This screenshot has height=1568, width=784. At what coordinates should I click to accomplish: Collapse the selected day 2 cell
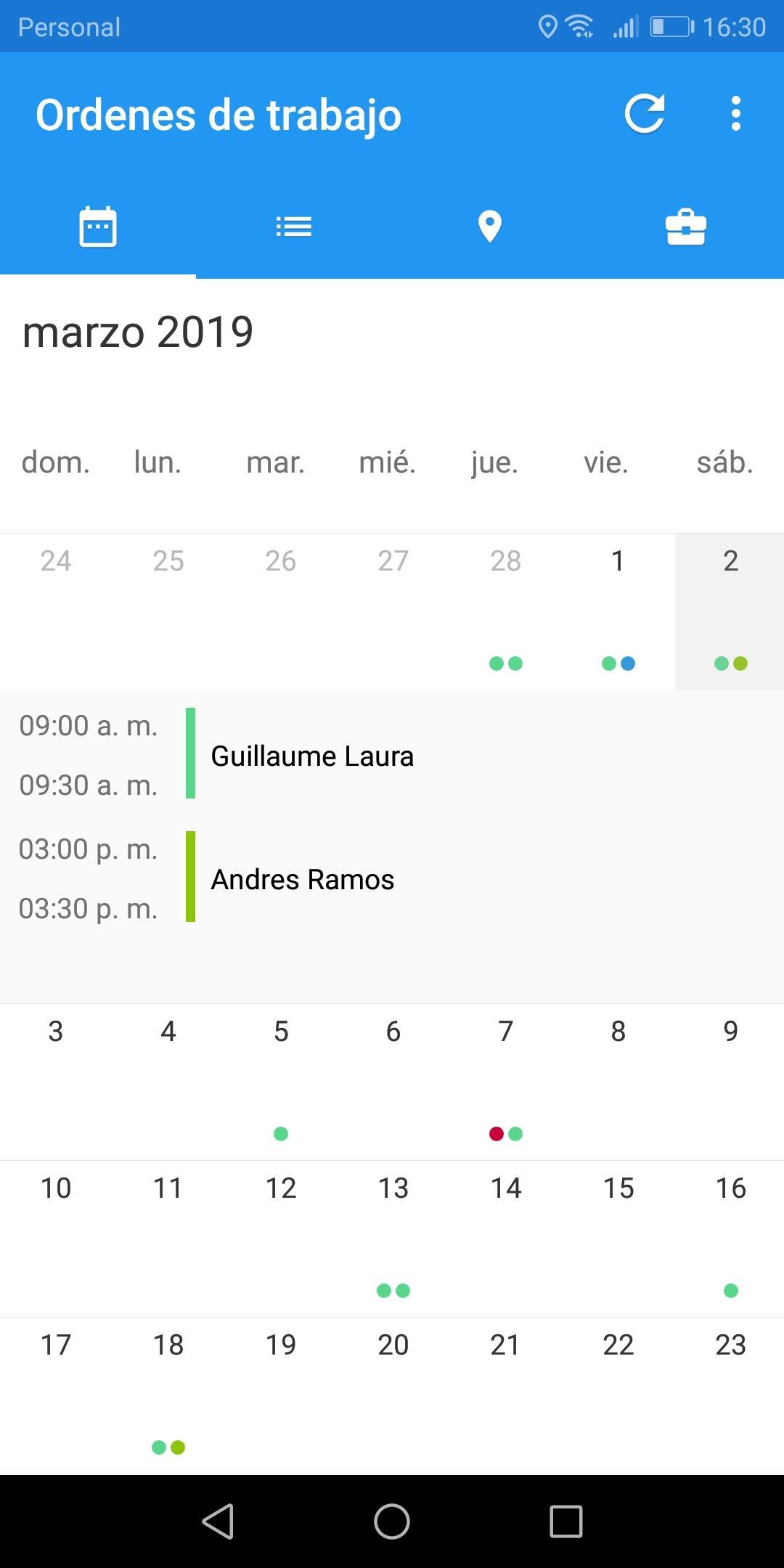pos(730,611)
